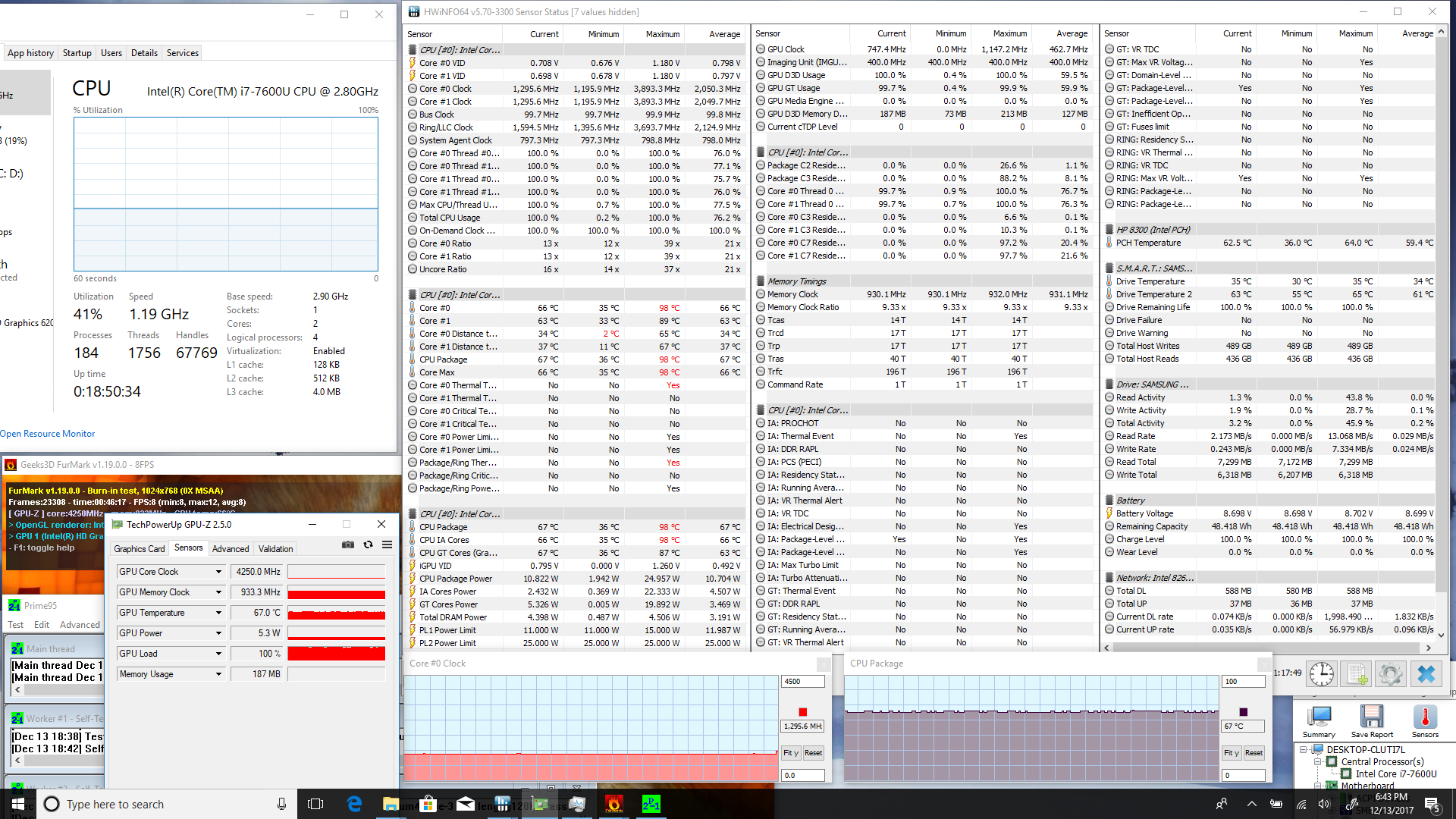Image resolution: width=1456 pixels, height=819 pixels.
Task: Open Microsoft Store from taskbar
Action: (428, 804)
